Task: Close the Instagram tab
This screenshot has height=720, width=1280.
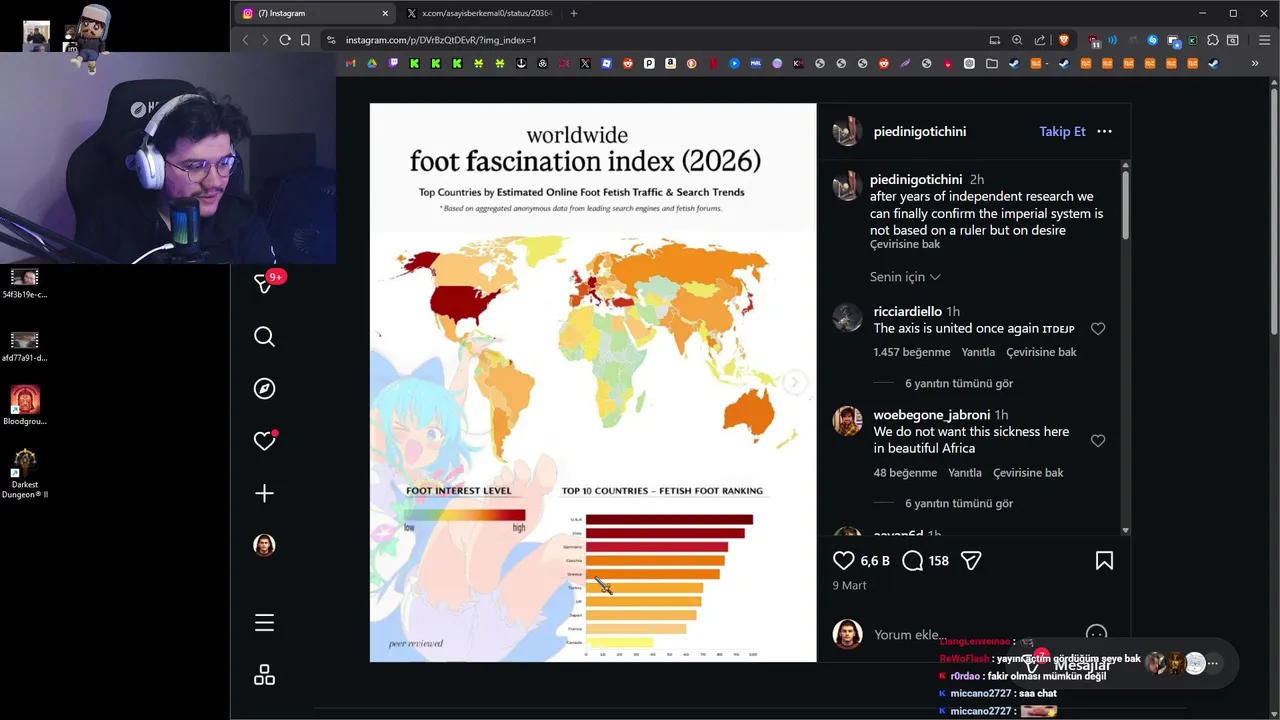Action: pyautogui.click(x=385, y=13)
